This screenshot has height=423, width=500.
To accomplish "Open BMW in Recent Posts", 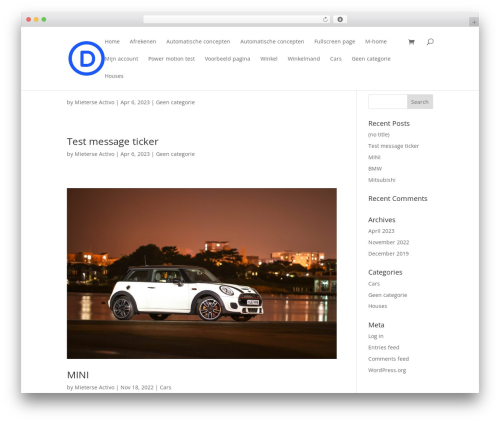I will (x=375, y=169).
